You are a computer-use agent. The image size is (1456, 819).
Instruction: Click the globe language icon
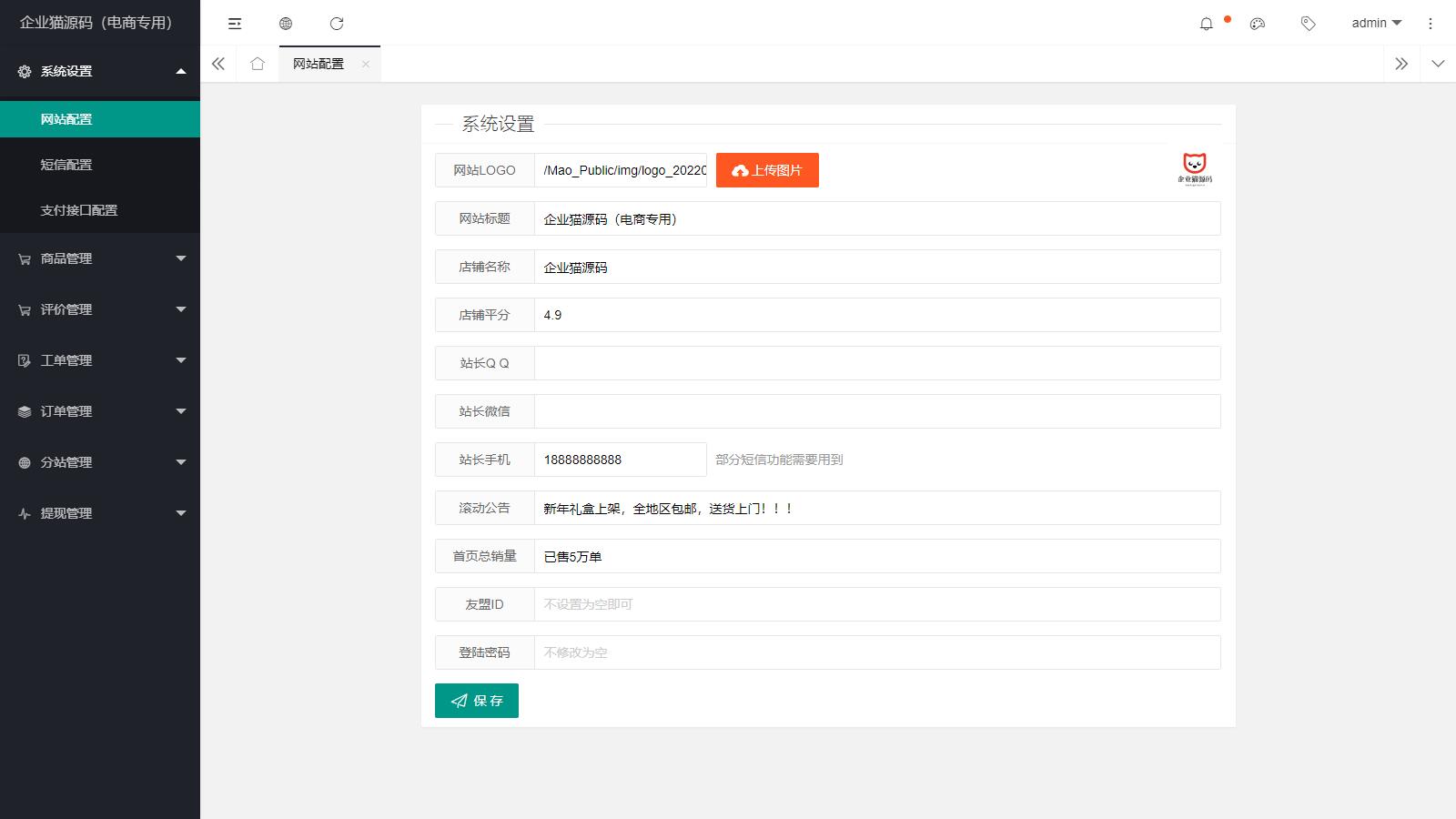pos(286,23)
